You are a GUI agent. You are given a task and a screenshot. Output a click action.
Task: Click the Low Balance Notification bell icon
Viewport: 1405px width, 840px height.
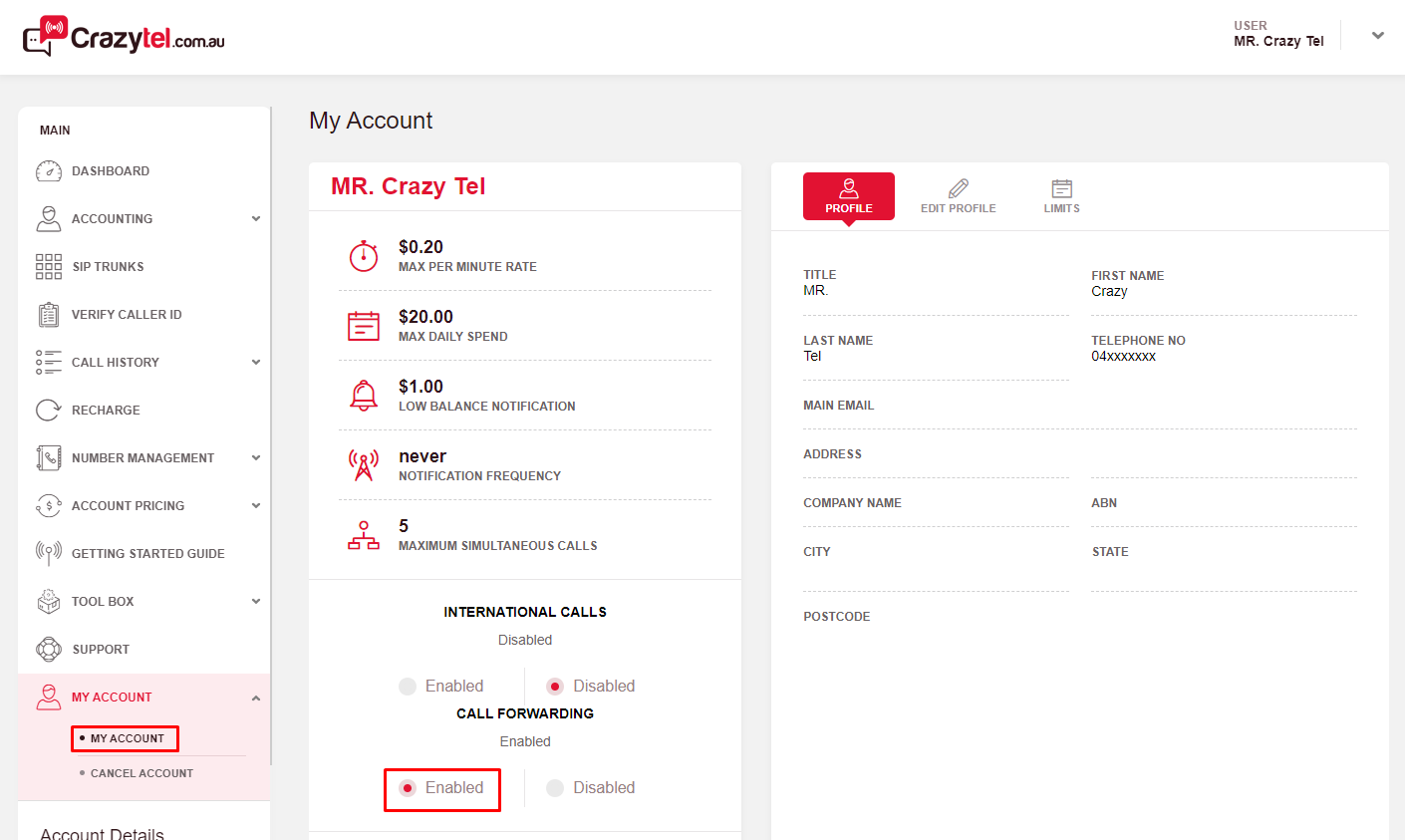click(x=364, y=396)
